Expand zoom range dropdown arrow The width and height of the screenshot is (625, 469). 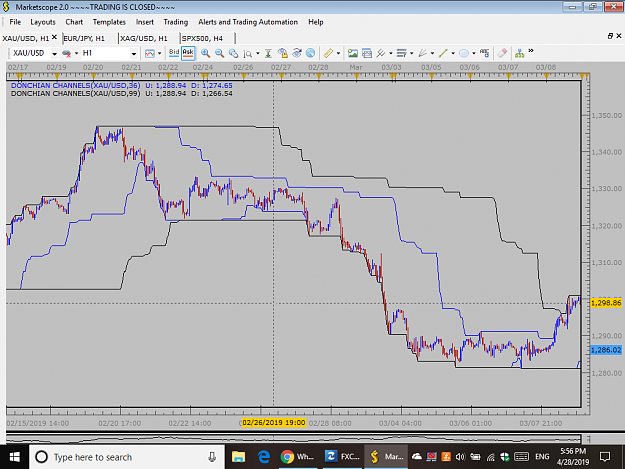[x=257, y=53]
